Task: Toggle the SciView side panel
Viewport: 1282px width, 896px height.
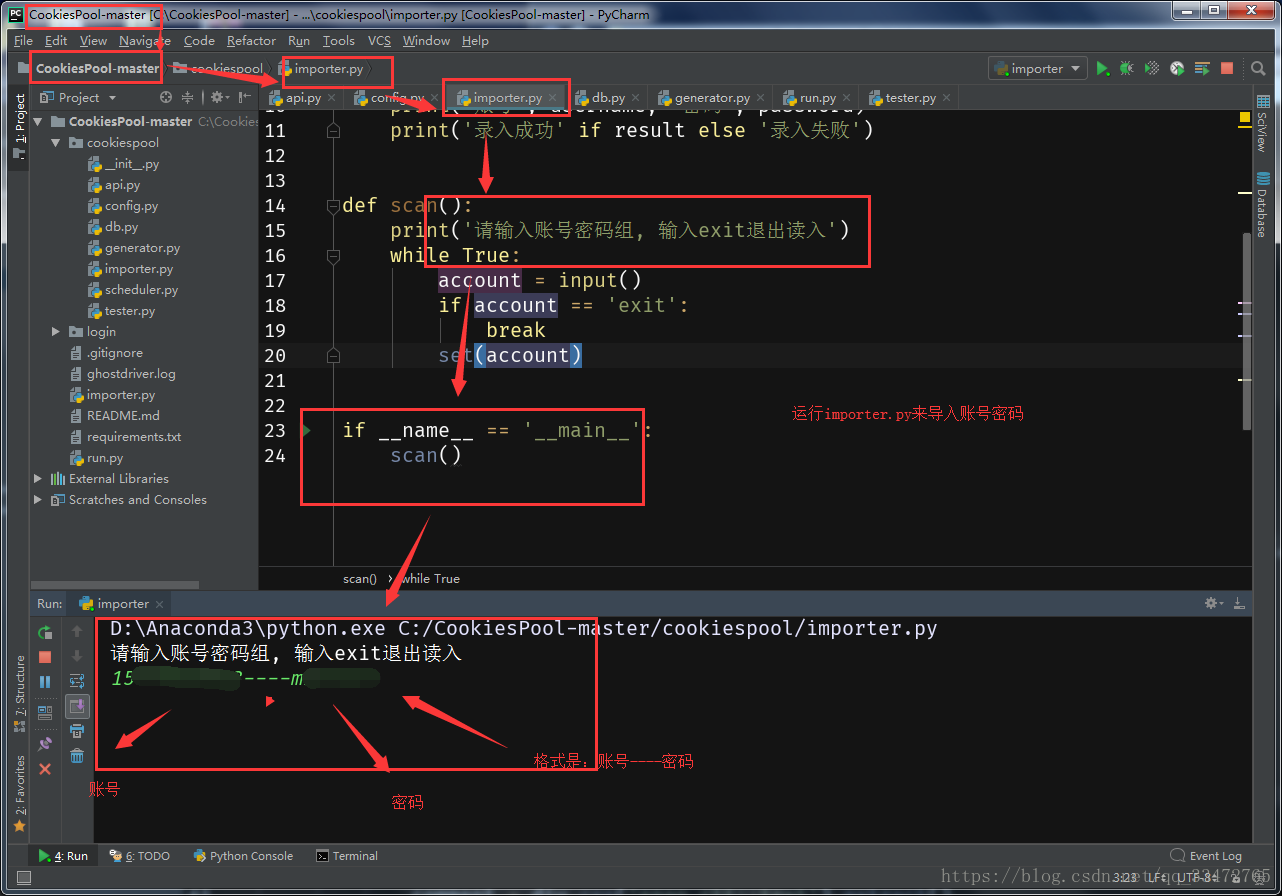Action: (x=1262, y=124)
